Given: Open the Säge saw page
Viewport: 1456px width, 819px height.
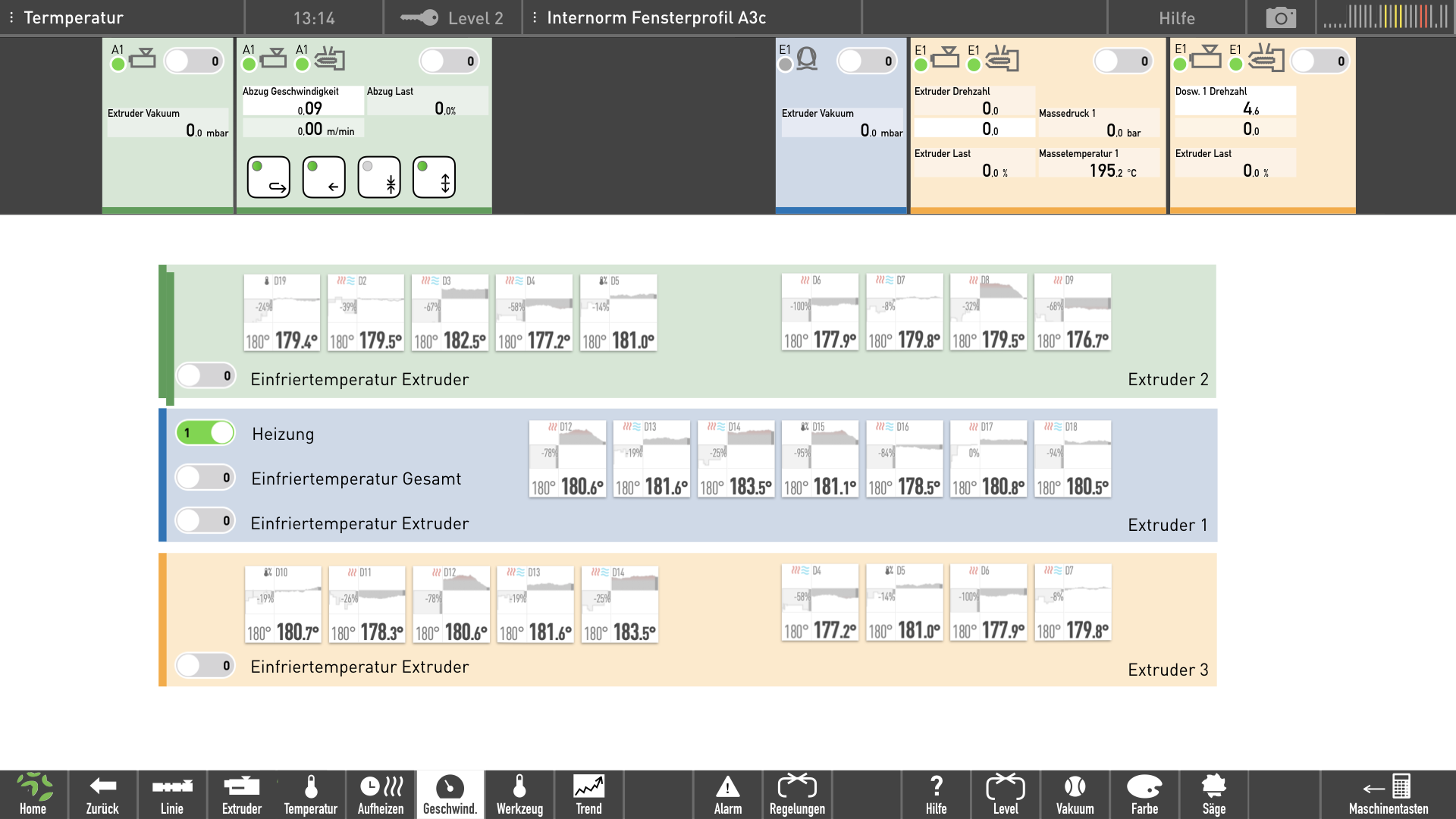Looking at the screenshot, I should pyautogui.click(x=1214, y=795).
